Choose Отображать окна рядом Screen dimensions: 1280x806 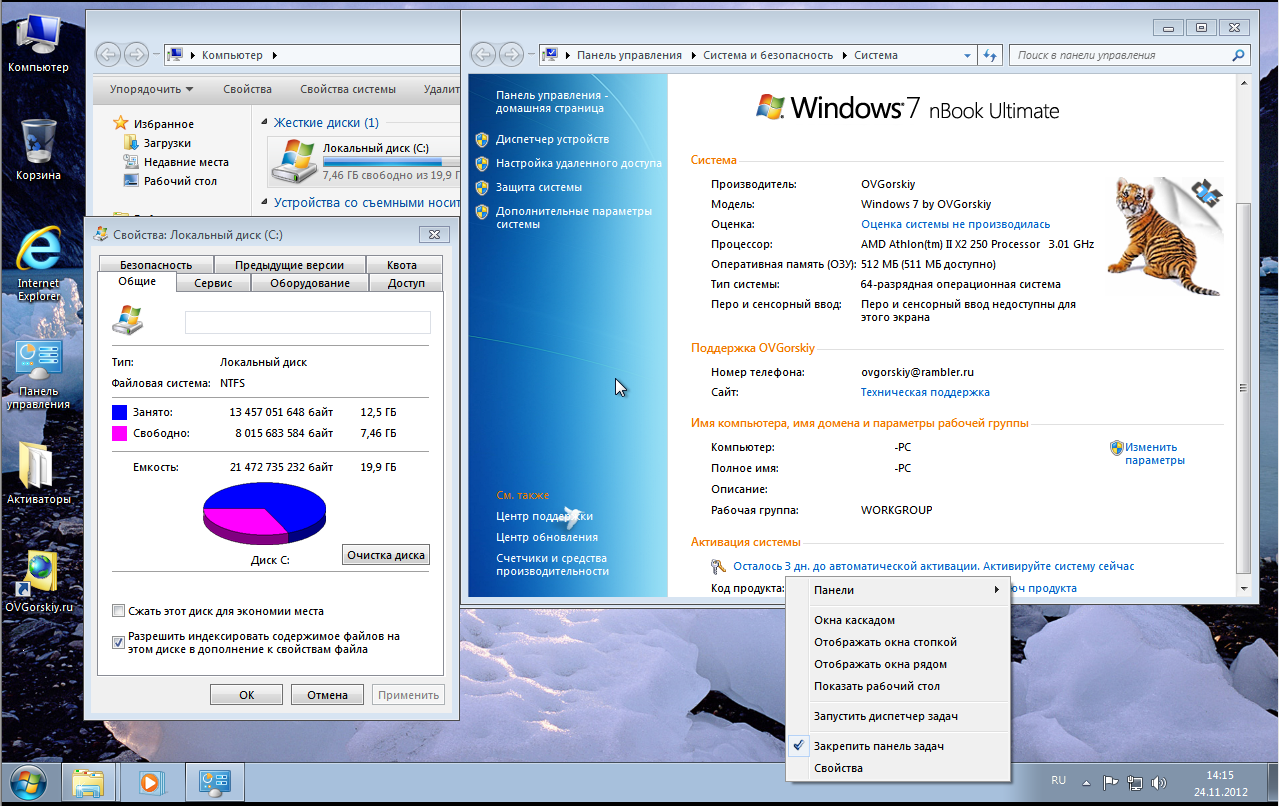pyautogui.click(x=898, y=664)
